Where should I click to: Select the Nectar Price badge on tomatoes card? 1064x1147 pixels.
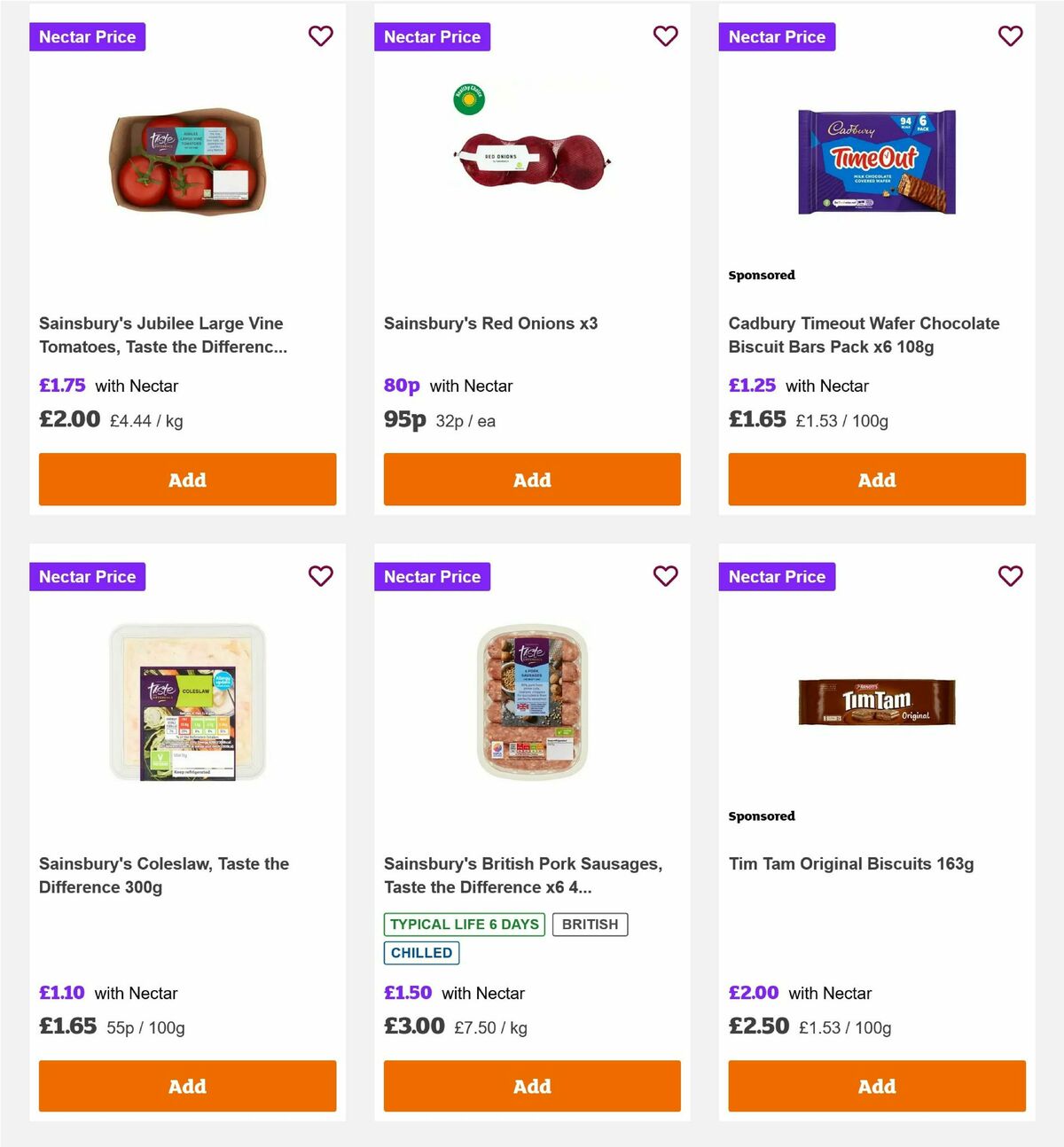tap(87, 36)
